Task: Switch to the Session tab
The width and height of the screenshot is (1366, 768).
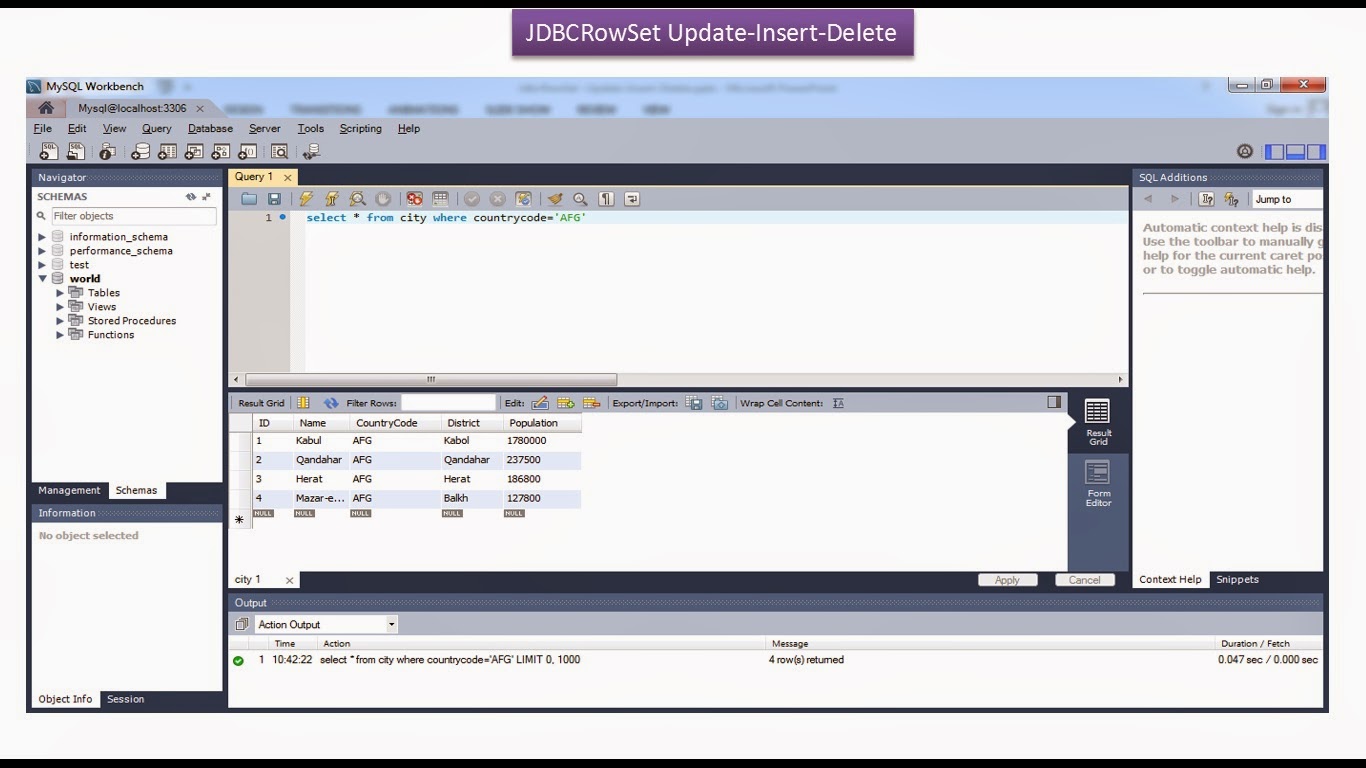Action: (126, 699)
